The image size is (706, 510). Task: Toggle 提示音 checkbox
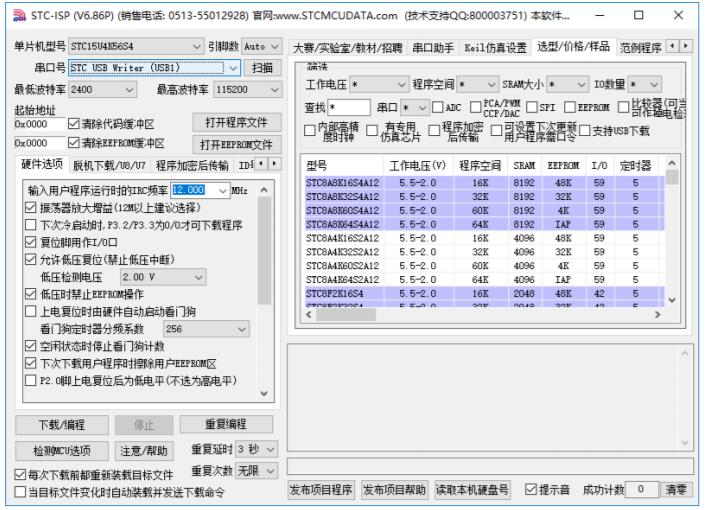(531, 489)
